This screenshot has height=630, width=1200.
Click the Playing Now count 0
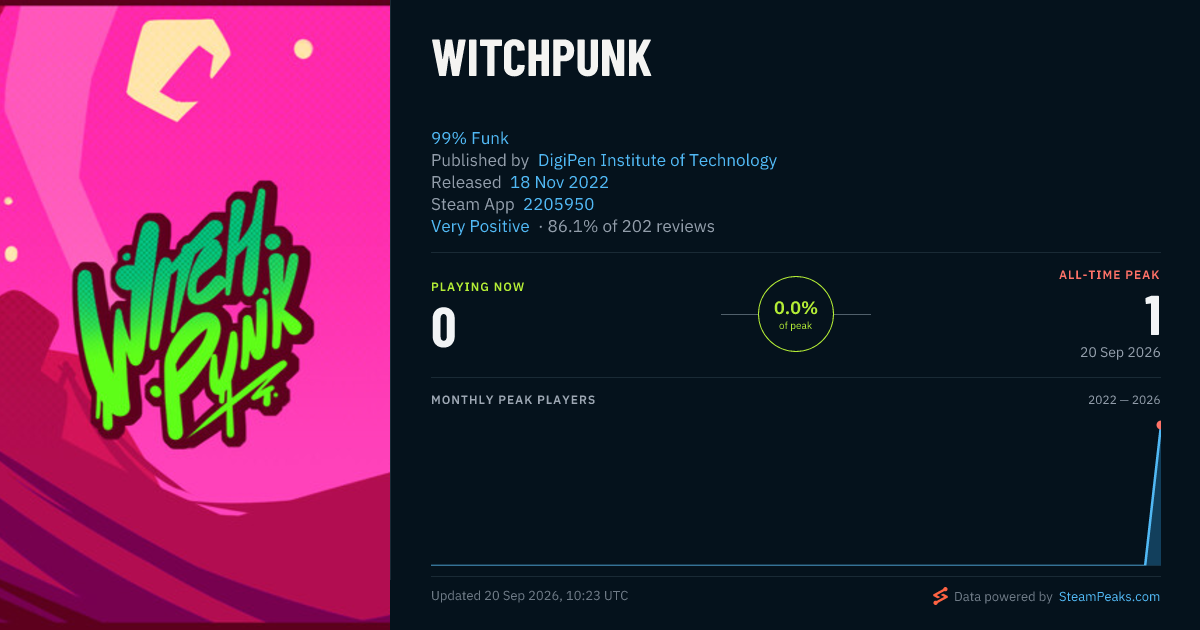pyautogui.click(x=444, y=327)
